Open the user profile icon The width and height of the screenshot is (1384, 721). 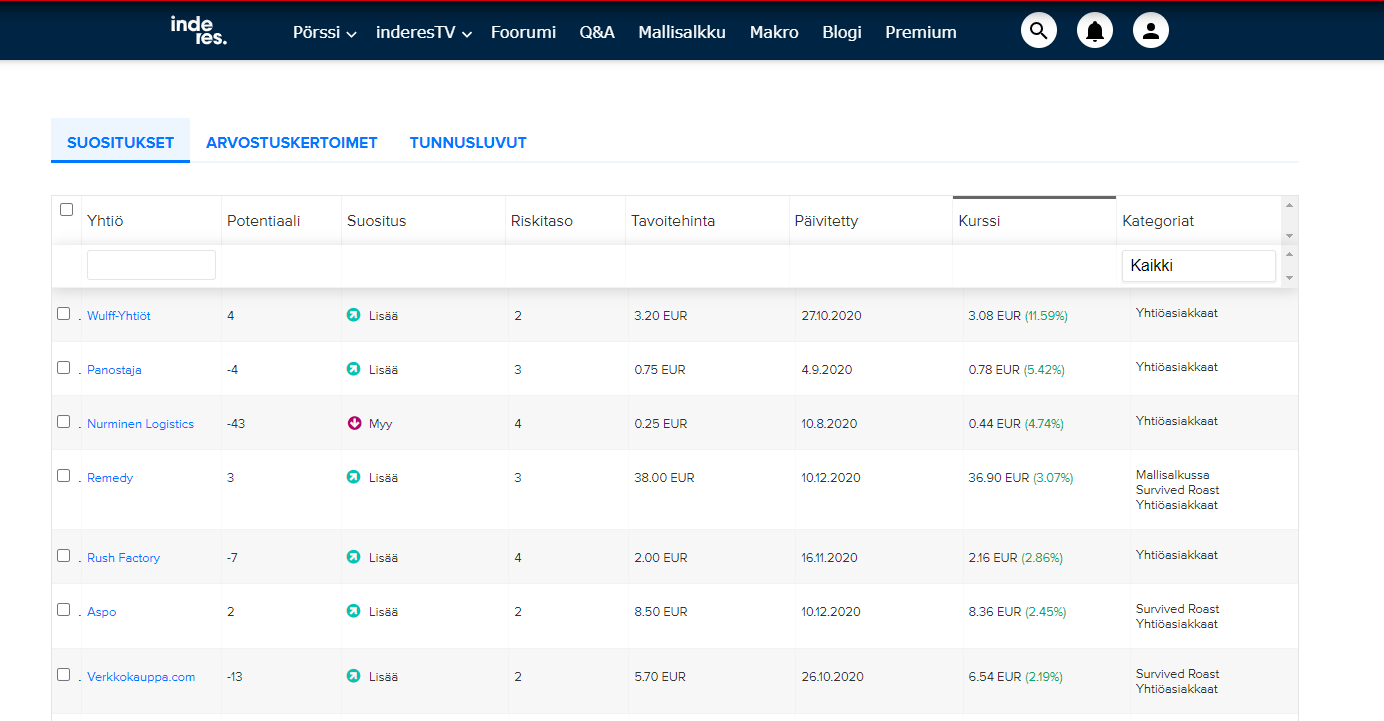point(1150,31)
